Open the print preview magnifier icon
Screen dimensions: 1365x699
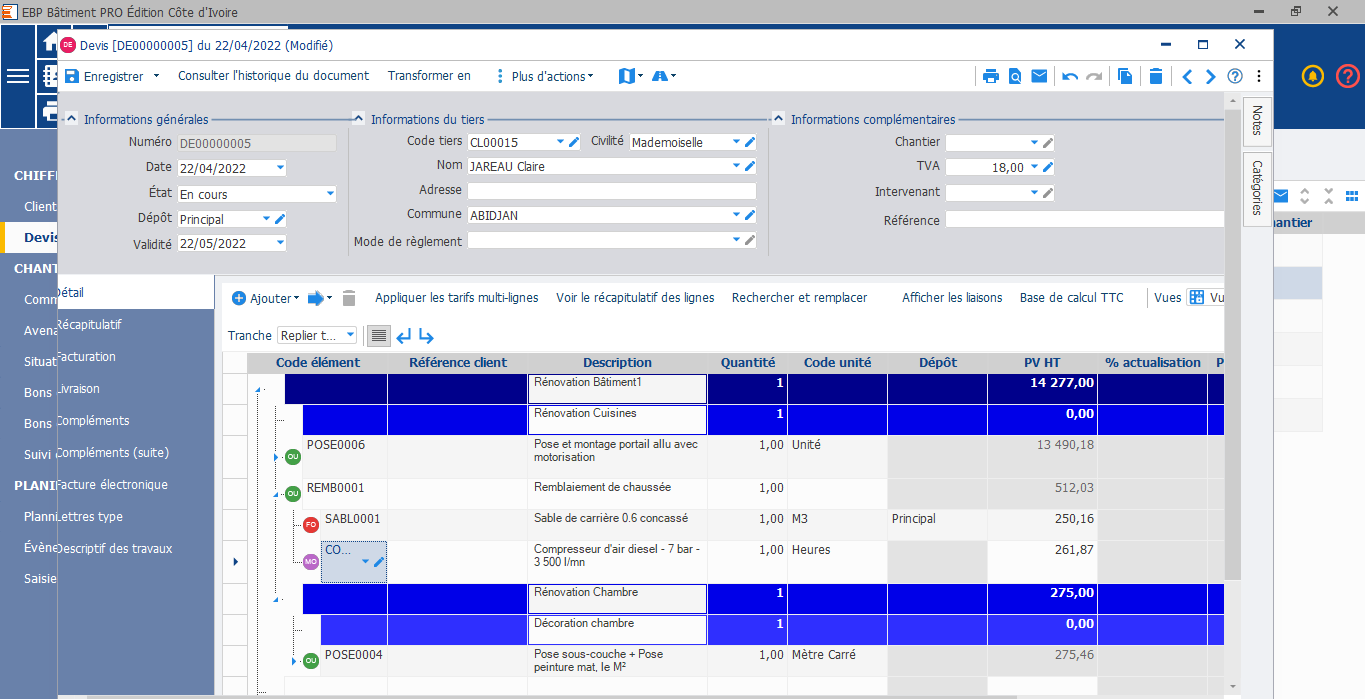click(x=1015, y=76)
